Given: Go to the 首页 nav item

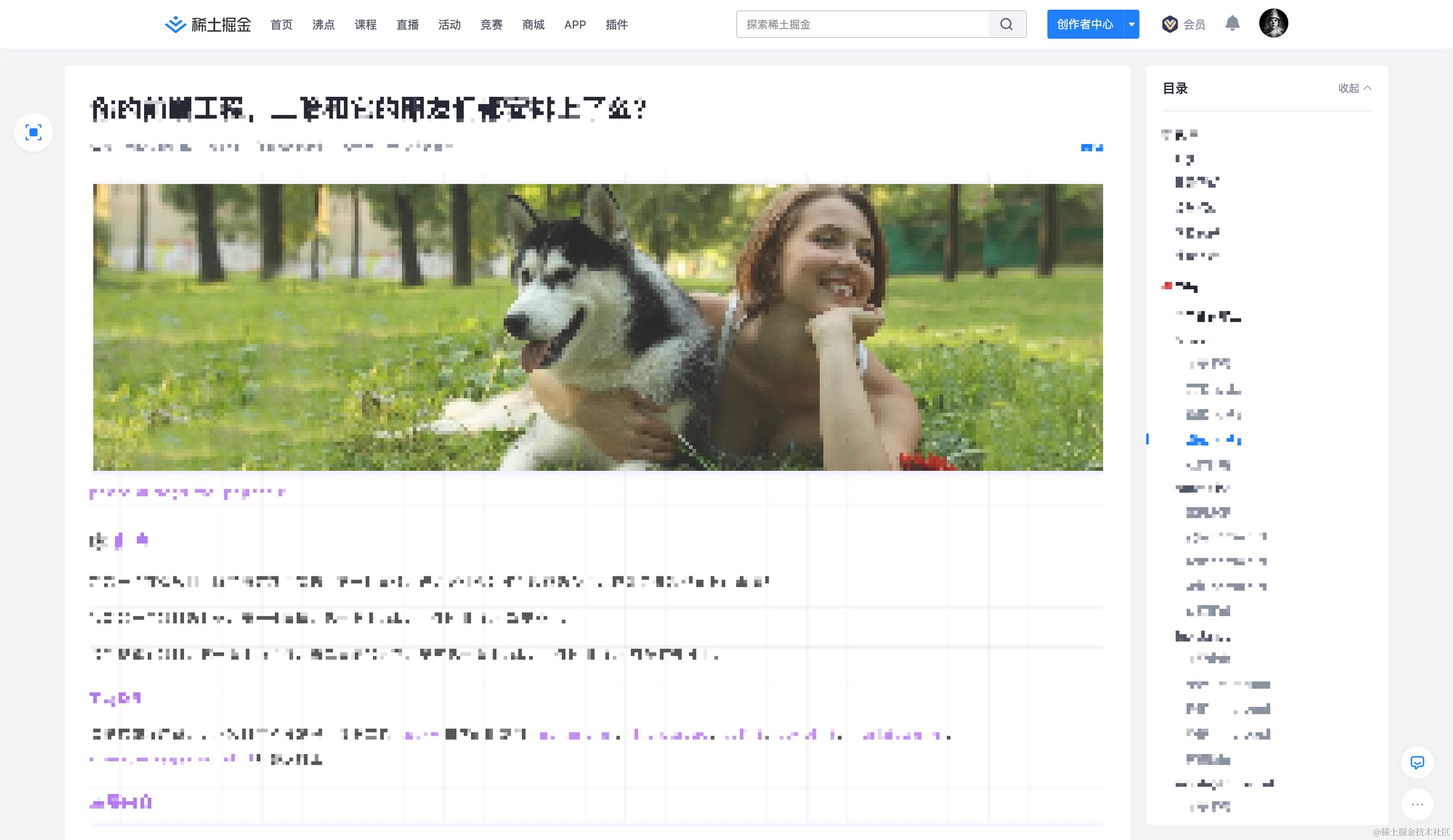Looking at the screenshot, I should (282, 25).
